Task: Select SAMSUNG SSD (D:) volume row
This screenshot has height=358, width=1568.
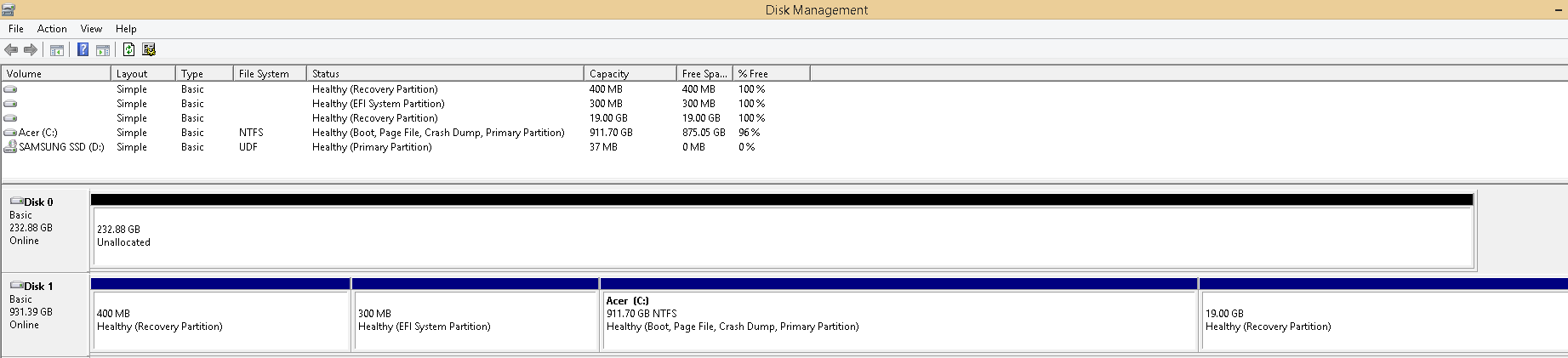Action: click(x=61, y=147)
